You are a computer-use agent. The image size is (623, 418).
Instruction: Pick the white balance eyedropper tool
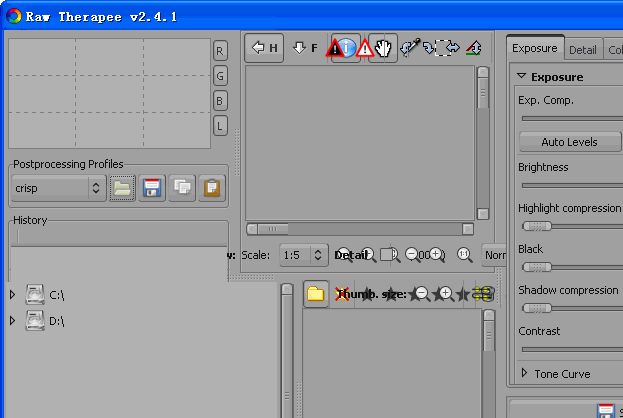click(x=410, y=48)
